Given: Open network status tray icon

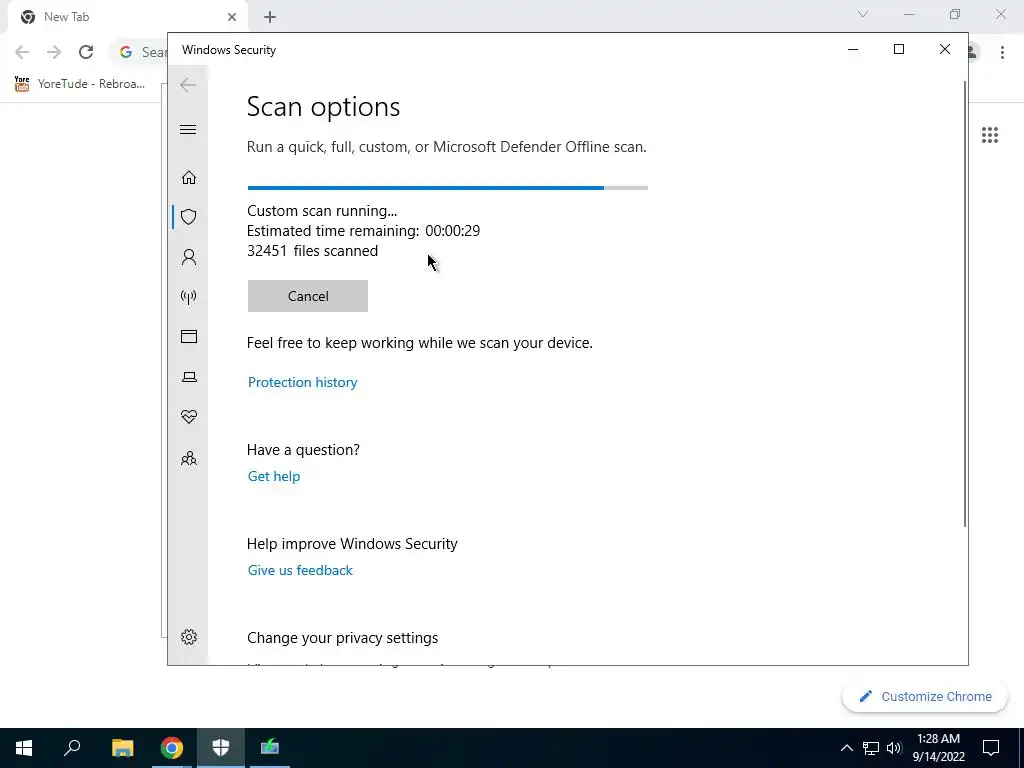Looking at the screenshot, I should (871, 748).
